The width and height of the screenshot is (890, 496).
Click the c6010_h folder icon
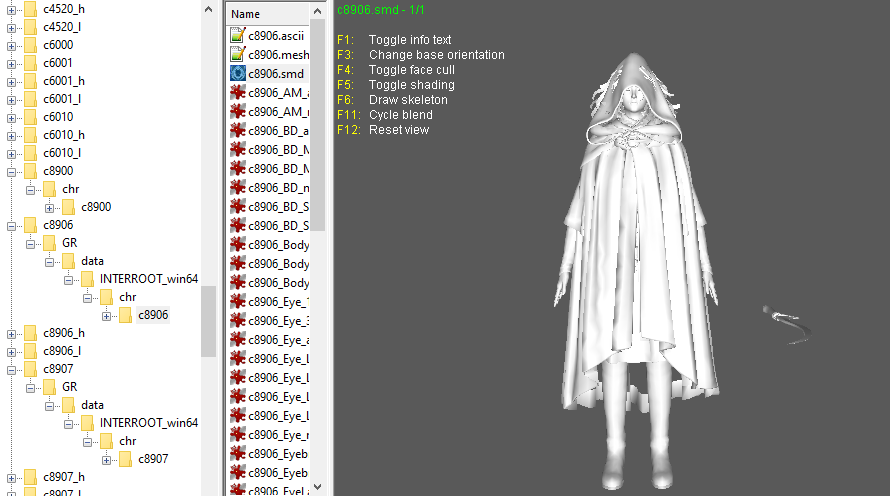(x=31, y=135)
